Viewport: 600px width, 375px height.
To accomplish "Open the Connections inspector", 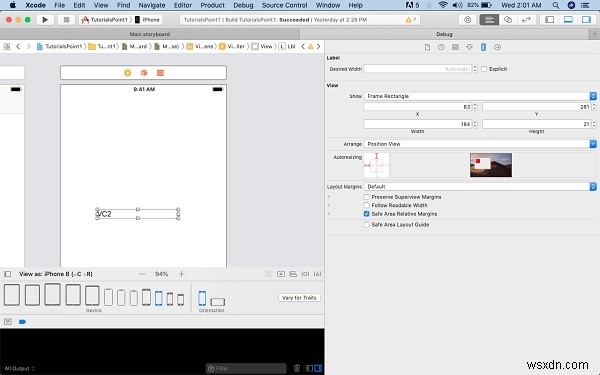I will [497, 47].
